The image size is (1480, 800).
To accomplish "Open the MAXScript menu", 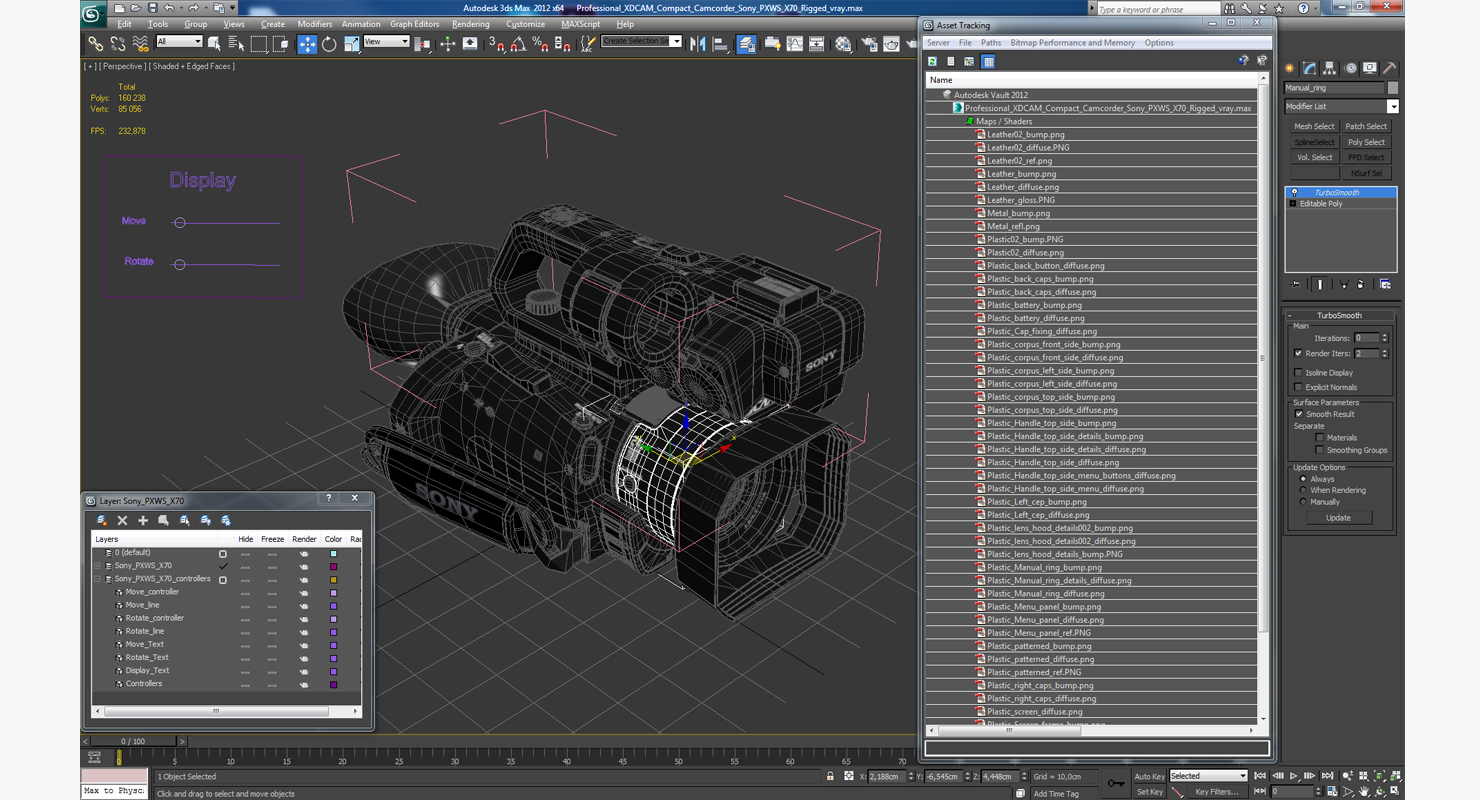I will 580,24.
